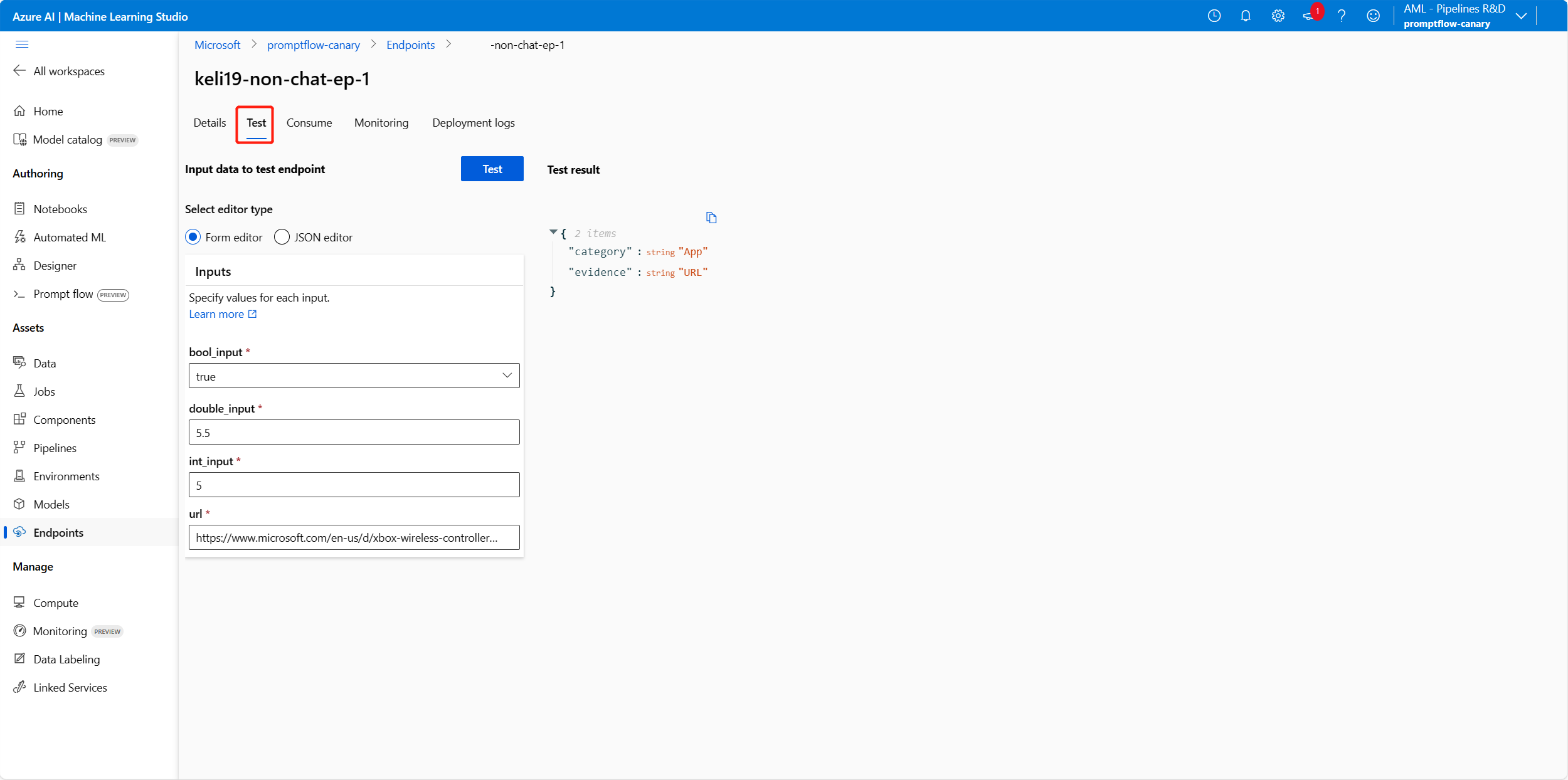Image resolution: width=1568 pixels, height=780 pixels.
Task: Open the feedback smiley icon
Action: 1373,16
